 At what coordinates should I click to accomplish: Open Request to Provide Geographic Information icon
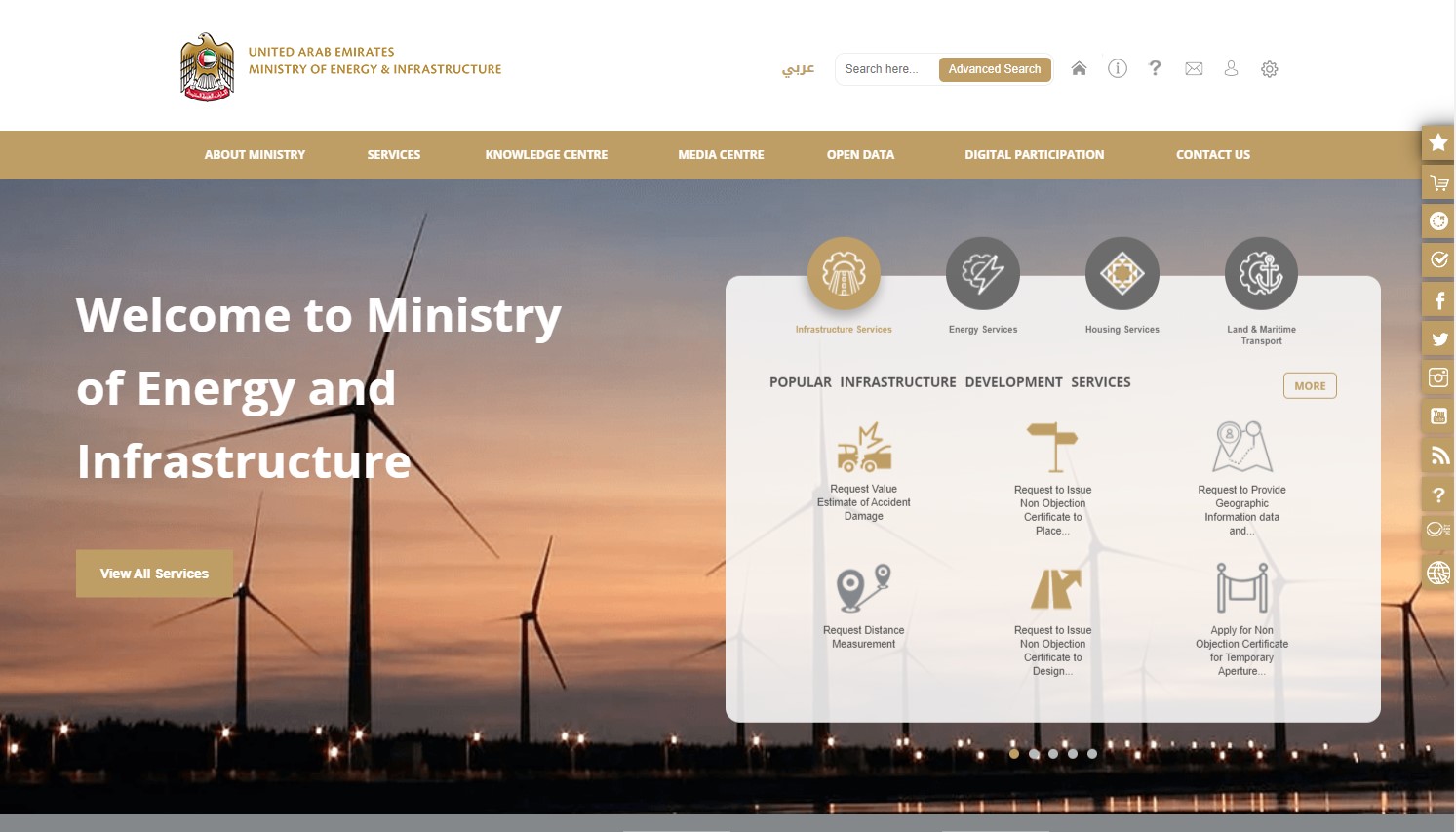click(x=1242, y=447)
